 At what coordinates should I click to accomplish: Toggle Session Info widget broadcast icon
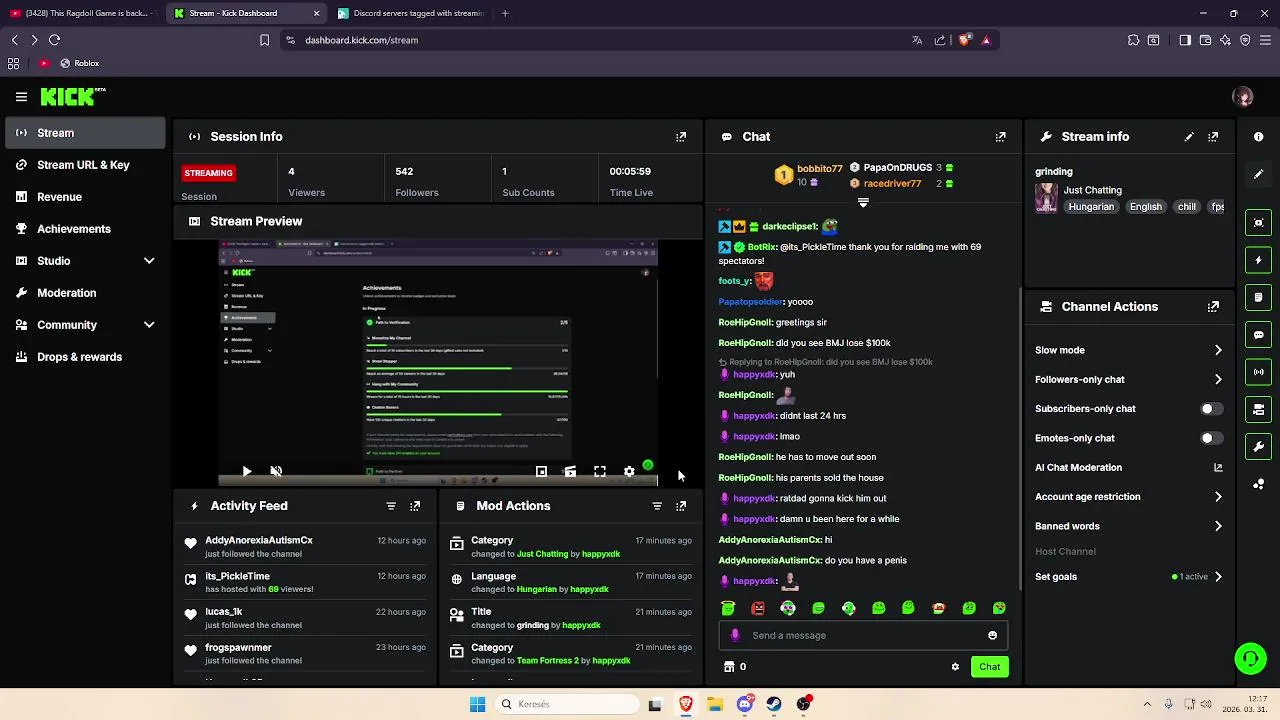coord(1259,372)
